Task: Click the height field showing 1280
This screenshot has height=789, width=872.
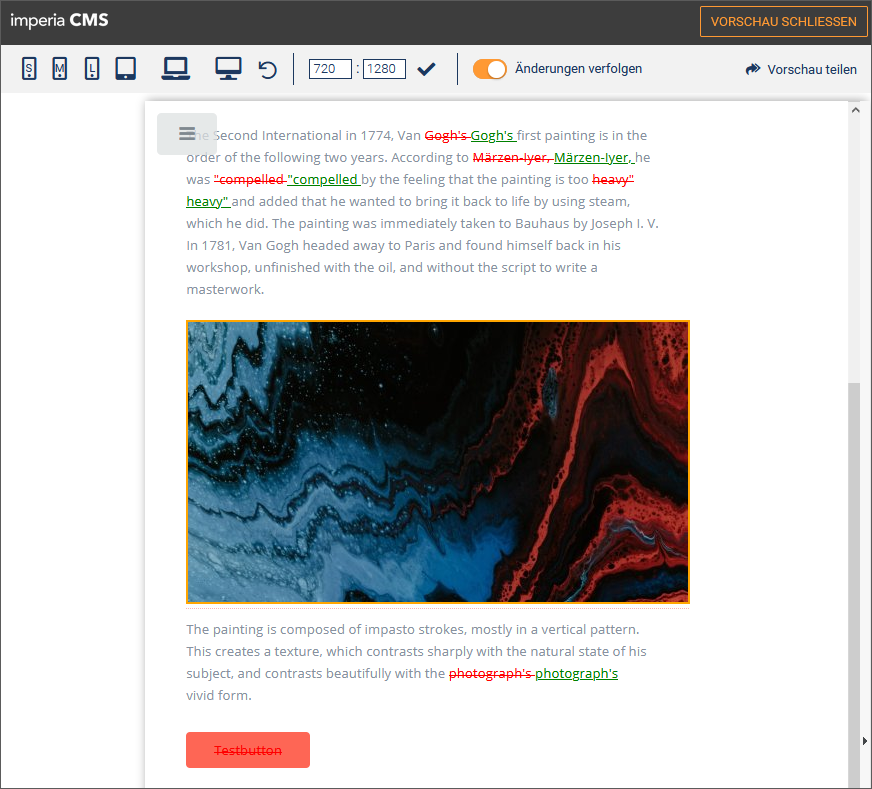Action: (384, 69)
